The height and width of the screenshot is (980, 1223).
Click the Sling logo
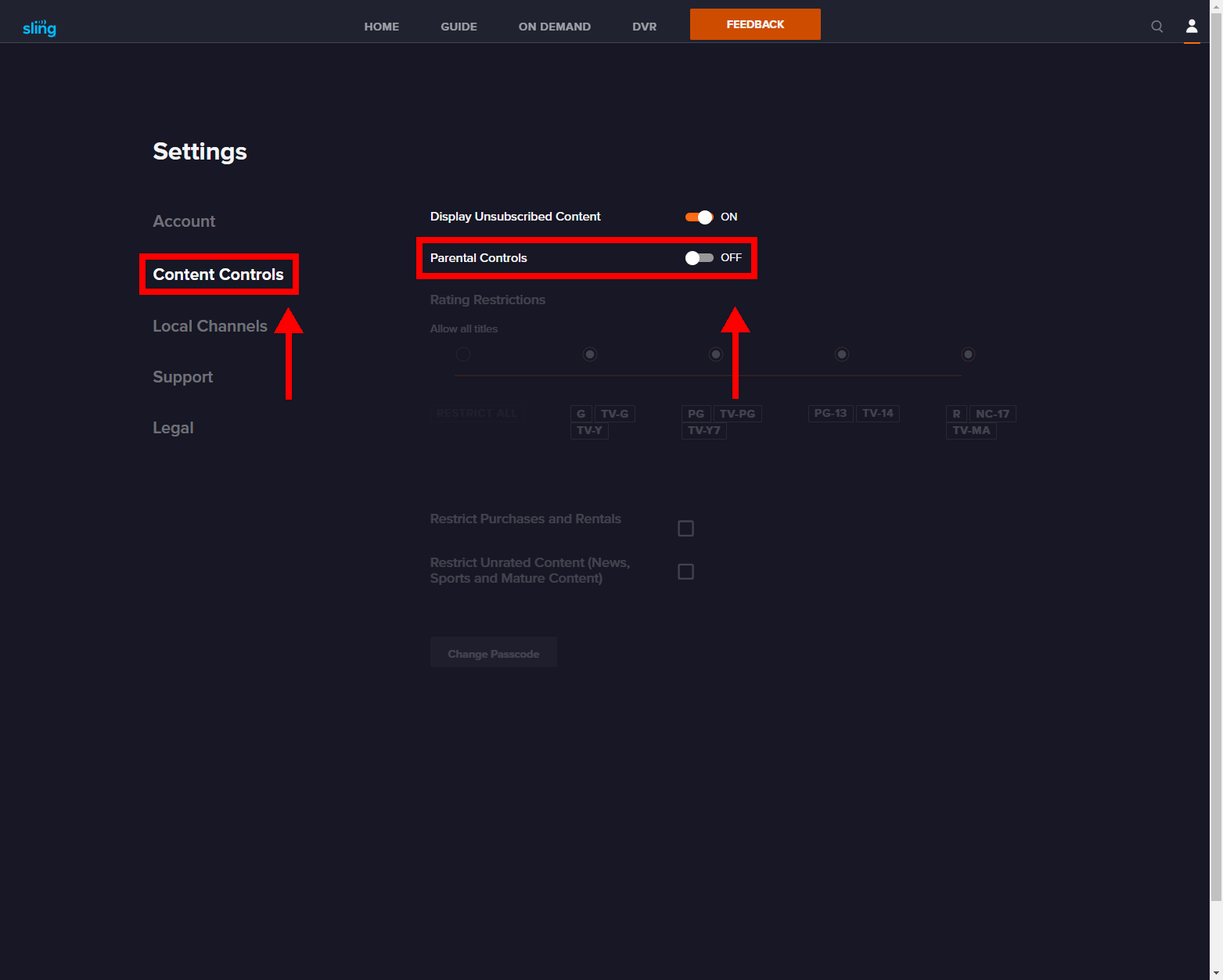pos(39,26)
